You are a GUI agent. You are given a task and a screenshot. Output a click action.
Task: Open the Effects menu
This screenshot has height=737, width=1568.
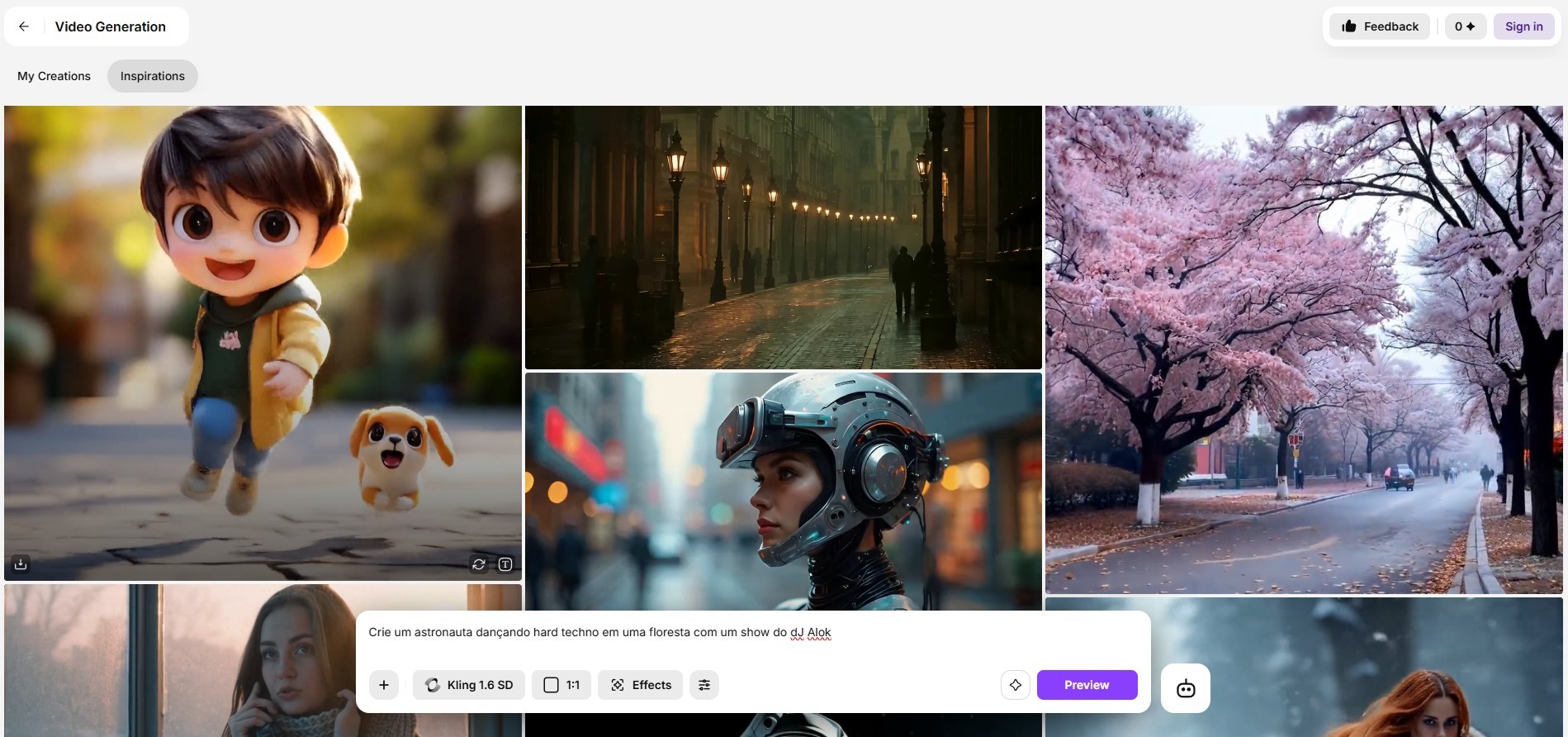[x=641, y=685]
